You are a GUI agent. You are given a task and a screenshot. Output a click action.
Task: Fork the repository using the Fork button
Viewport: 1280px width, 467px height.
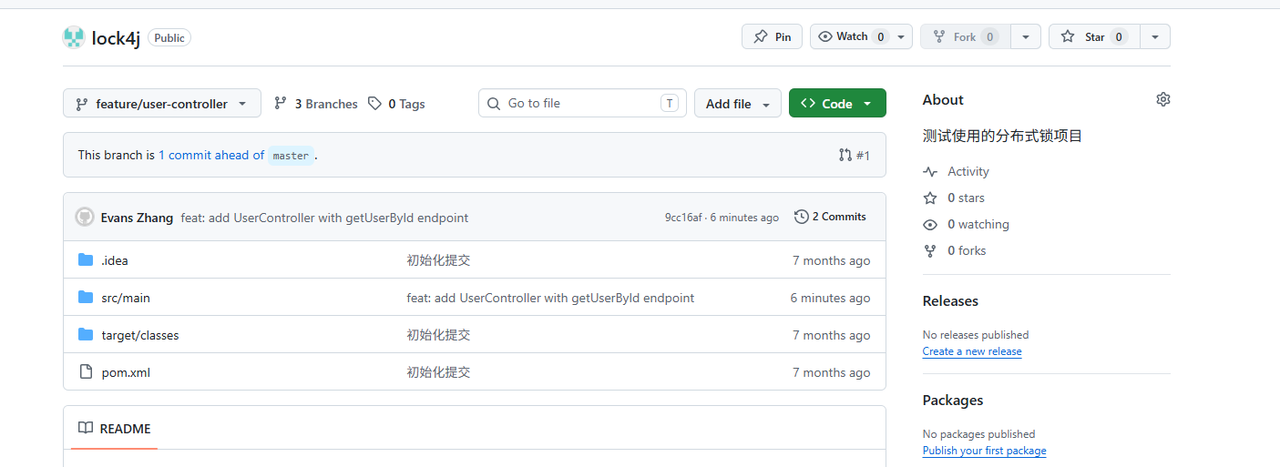pyautogui.click(x=965, y=37)
